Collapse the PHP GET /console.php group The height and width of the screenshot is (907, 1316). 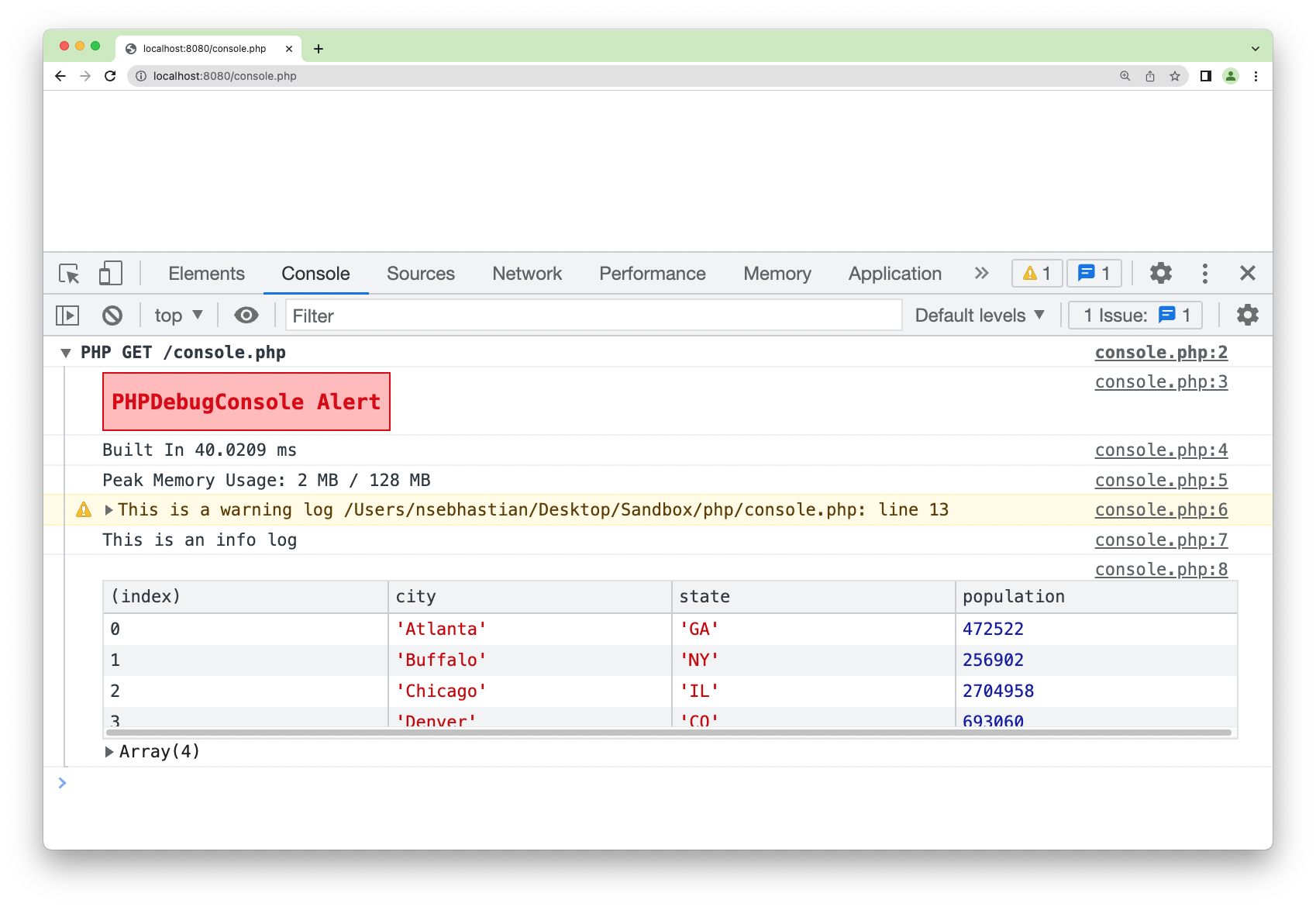[66, 352]
